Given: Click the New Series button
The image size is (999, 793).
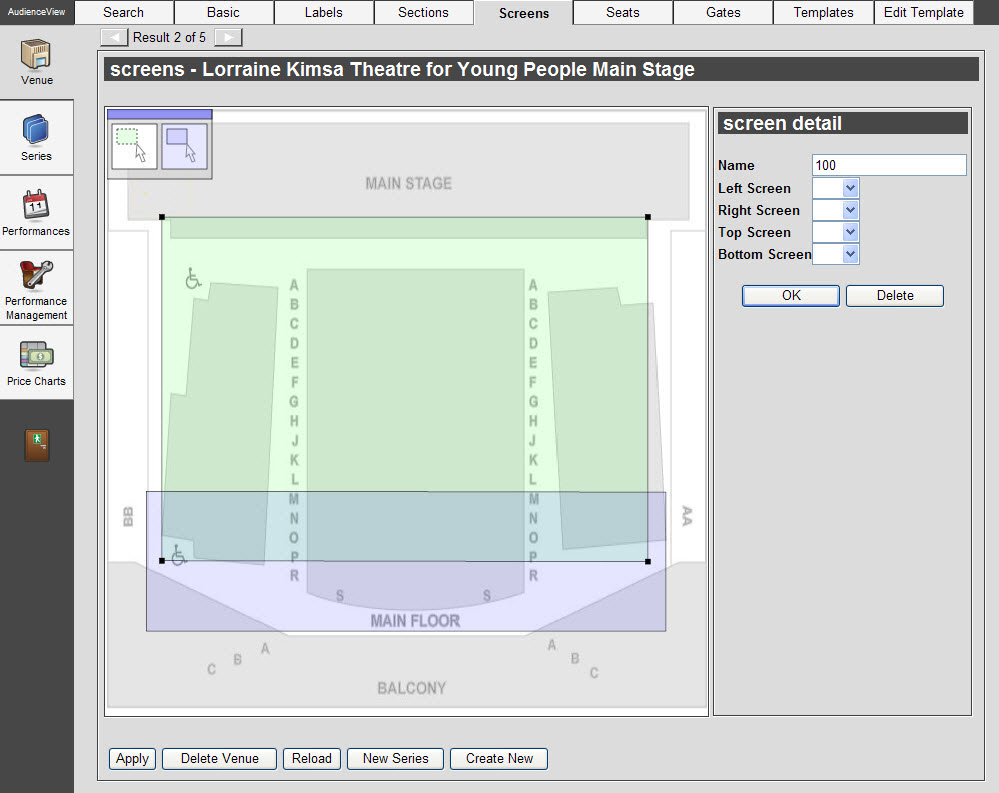Looking at the screenshot, I should [x=395, y=759].
